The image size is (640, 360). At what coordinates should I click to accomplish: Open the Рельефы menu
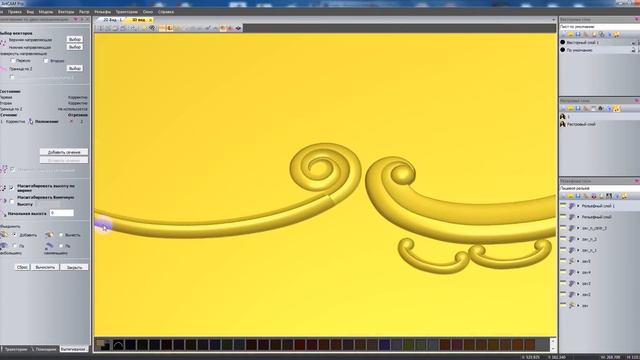[102, 12]
